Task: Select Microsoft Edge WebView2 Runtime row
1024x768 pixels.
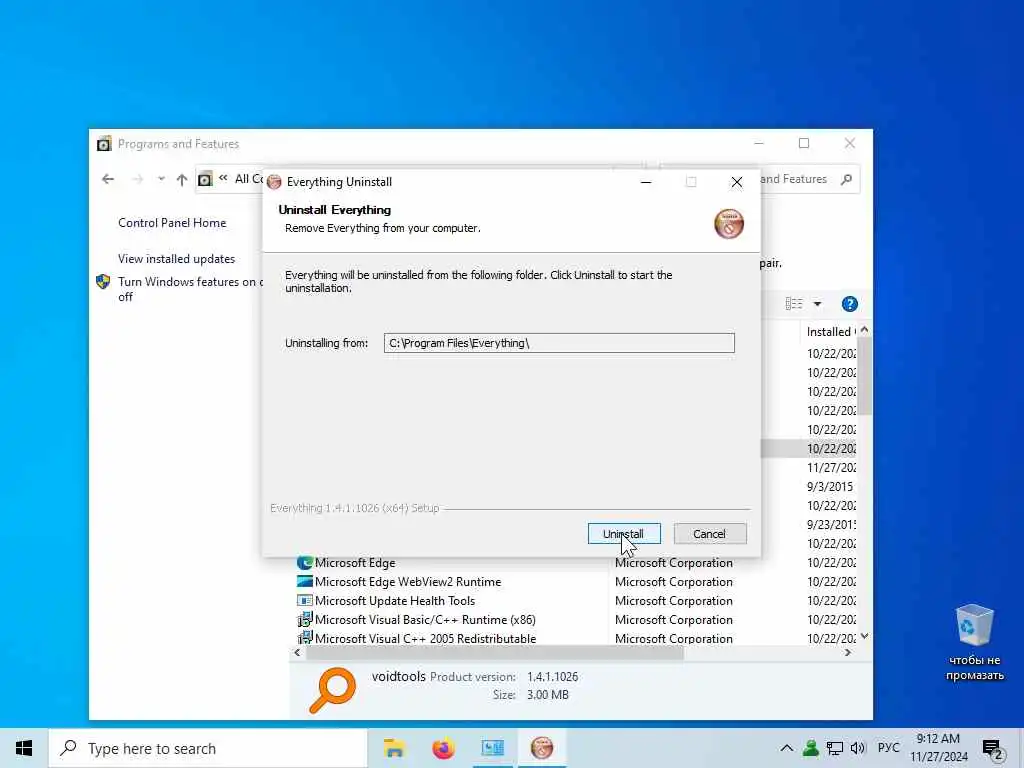Action: [x=575, y=582]
